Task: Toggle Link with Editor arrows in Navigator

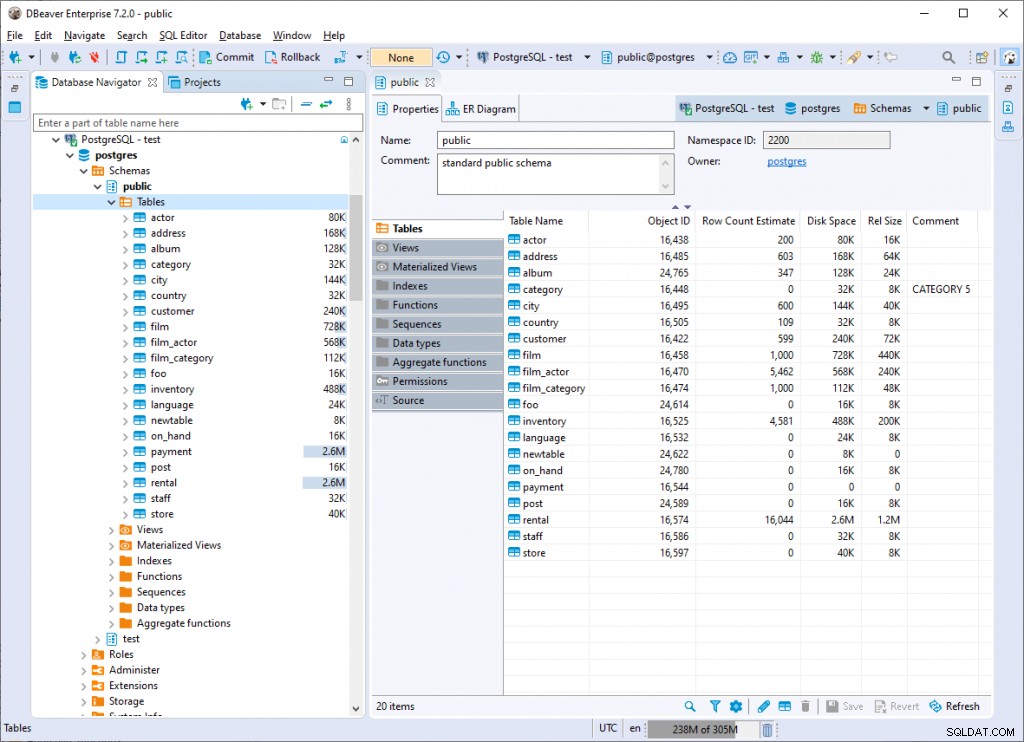Action: (x=326, y=104)
